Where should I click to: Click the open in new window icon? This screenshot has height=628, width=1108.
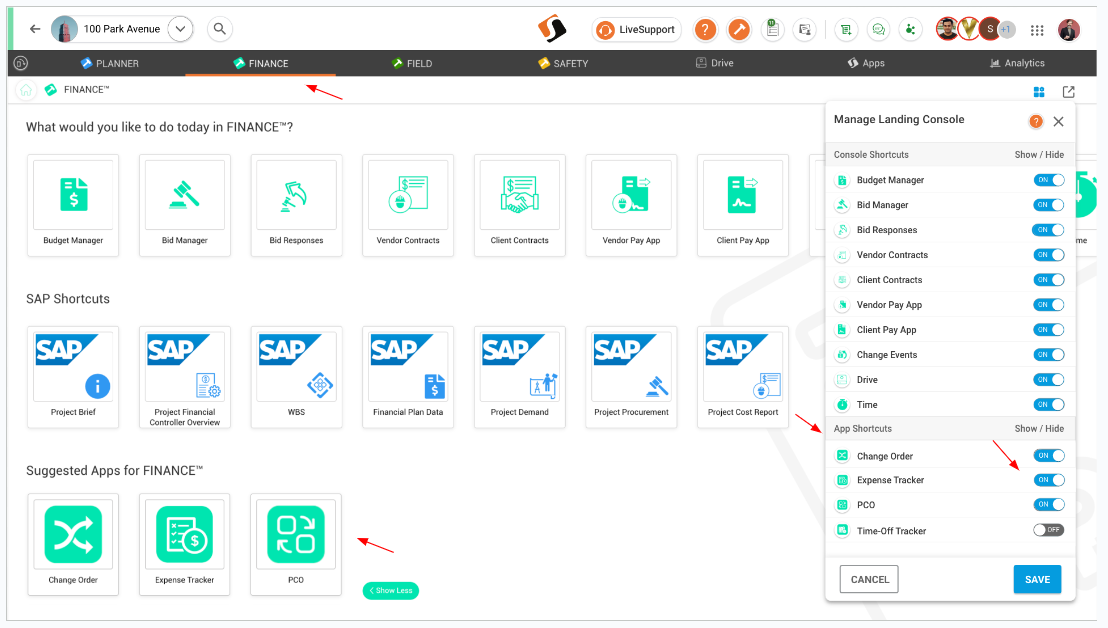(x=1068, y=92)
